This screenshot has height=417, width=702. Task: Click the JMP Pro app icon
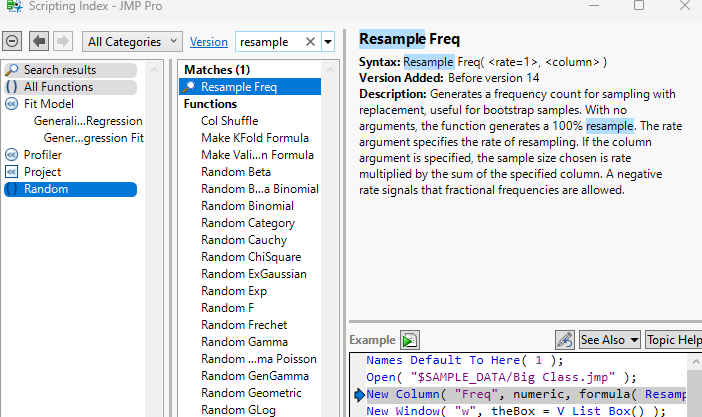click(x=13, y=6)
